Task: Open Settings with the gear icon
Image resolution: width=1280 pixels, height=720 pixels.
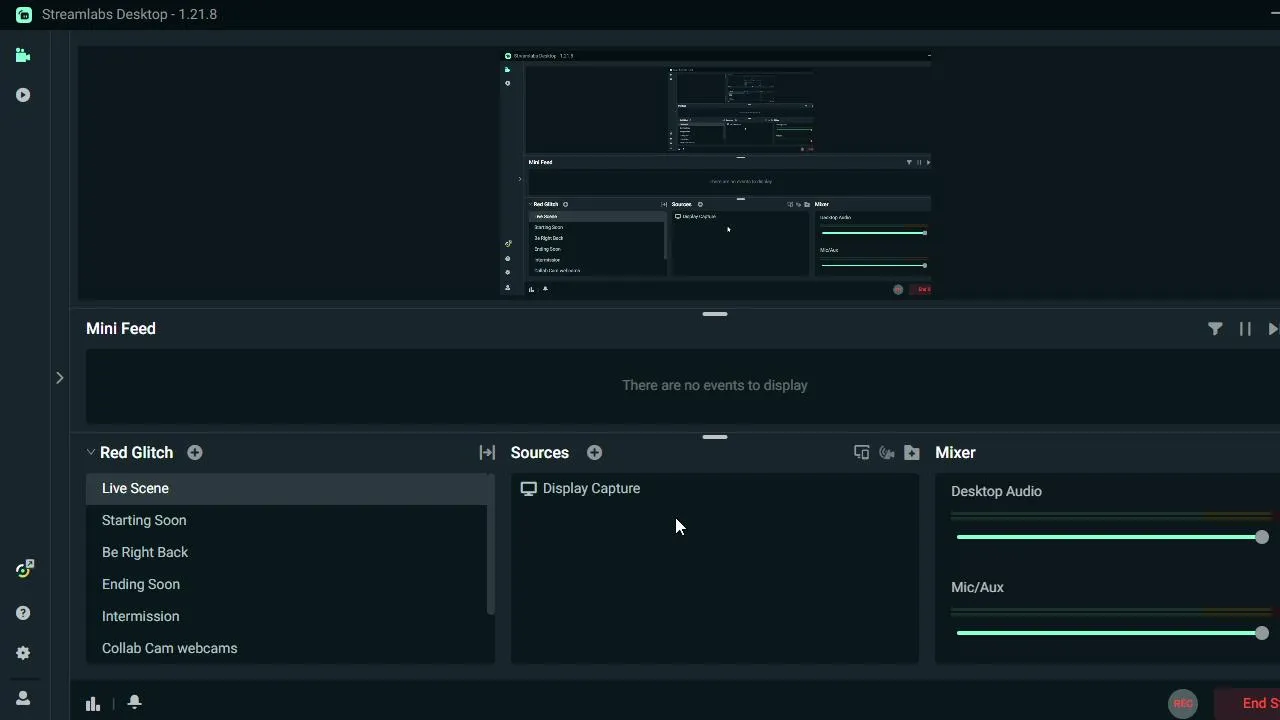Action: (x=23, y=653)
